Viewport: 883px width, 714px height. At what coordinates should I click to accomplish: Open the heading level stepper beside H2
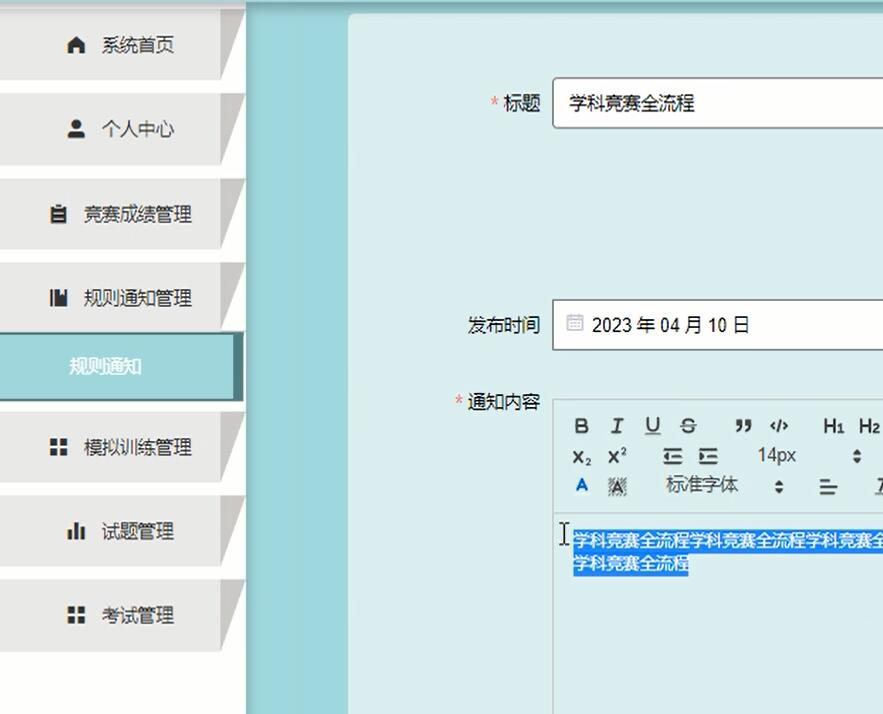point(855,456)
